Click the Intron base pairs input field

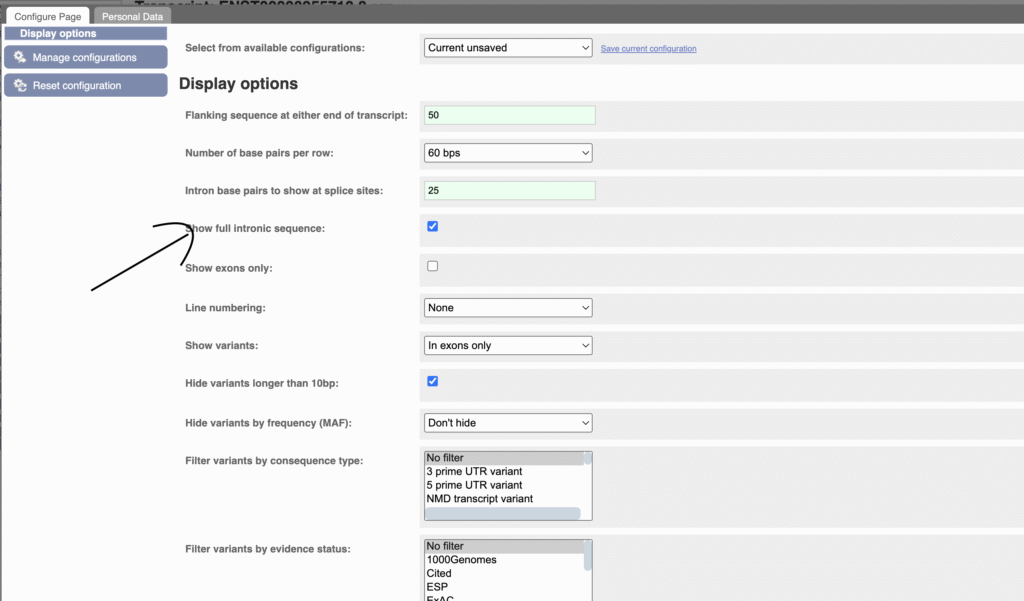point(509,191)
